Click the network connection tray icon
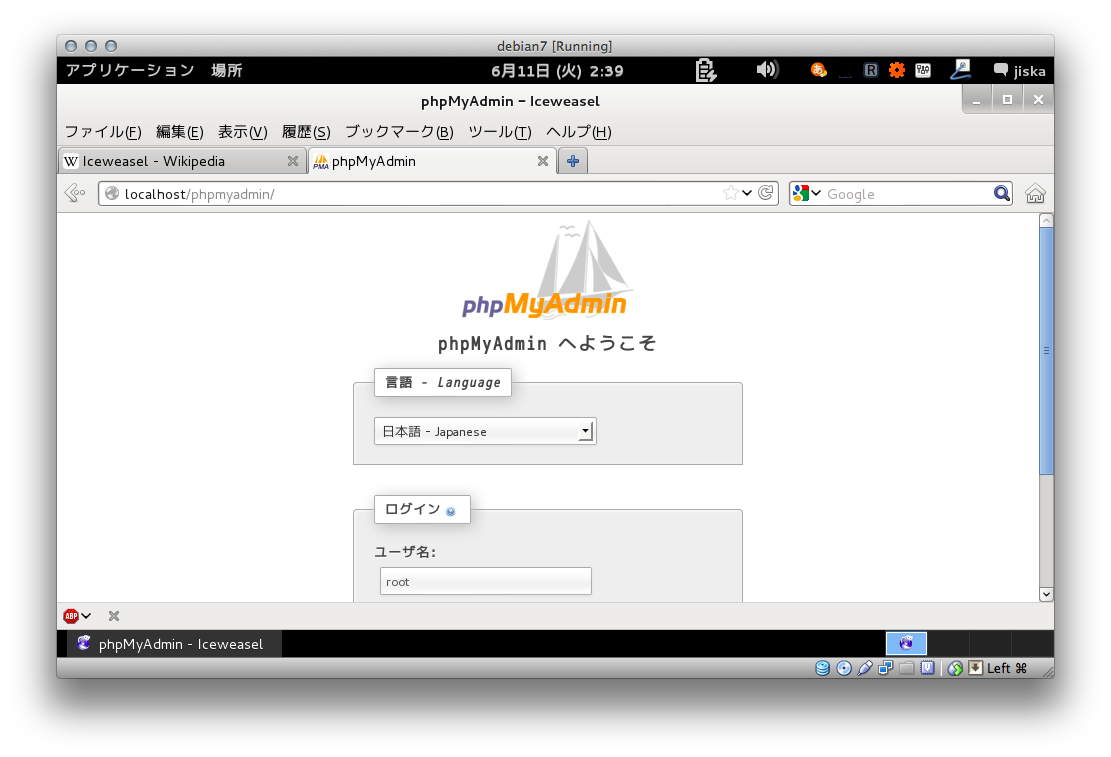 960,69
